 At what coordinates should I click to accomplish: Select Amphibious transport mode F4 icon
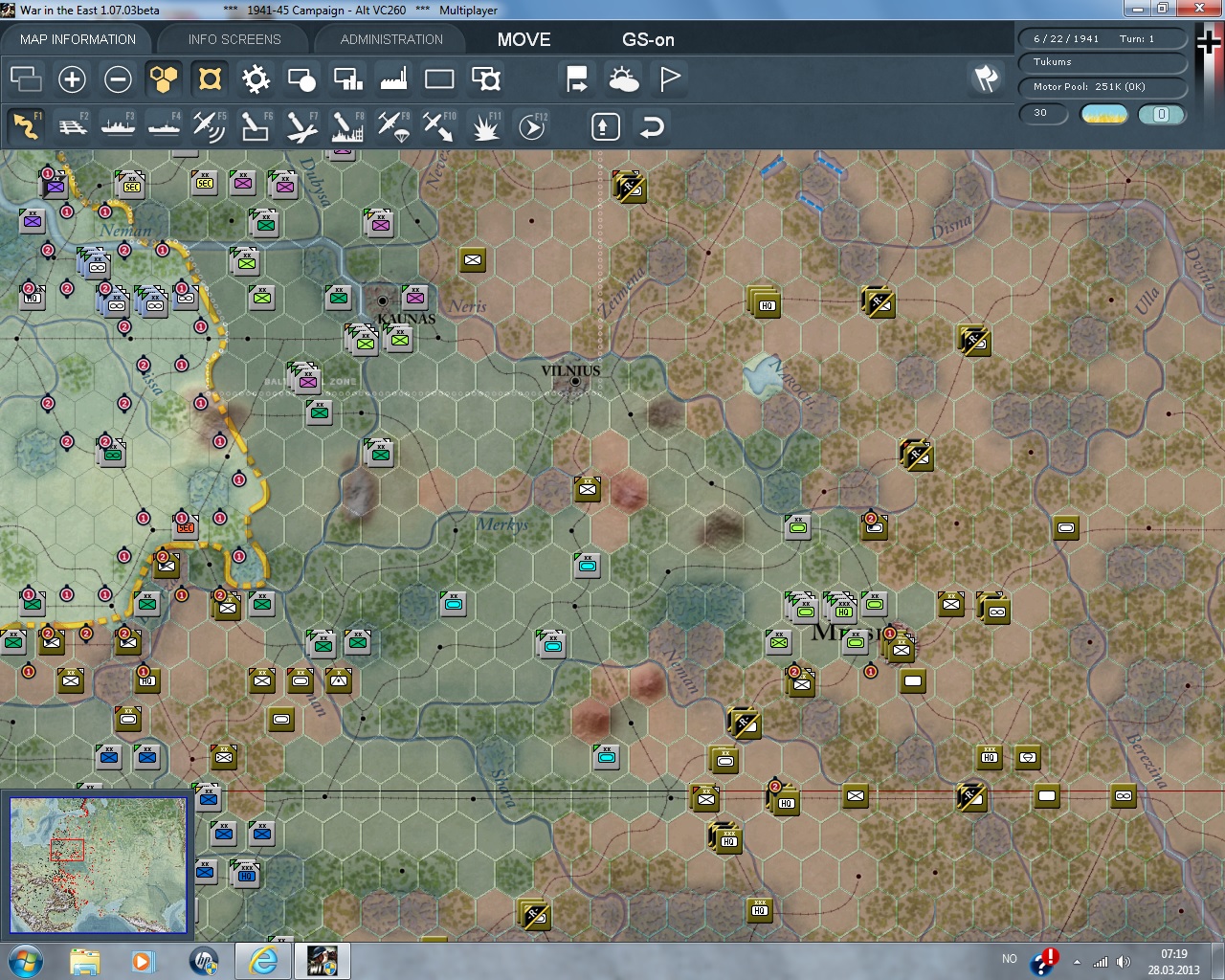tap(164, 125)
